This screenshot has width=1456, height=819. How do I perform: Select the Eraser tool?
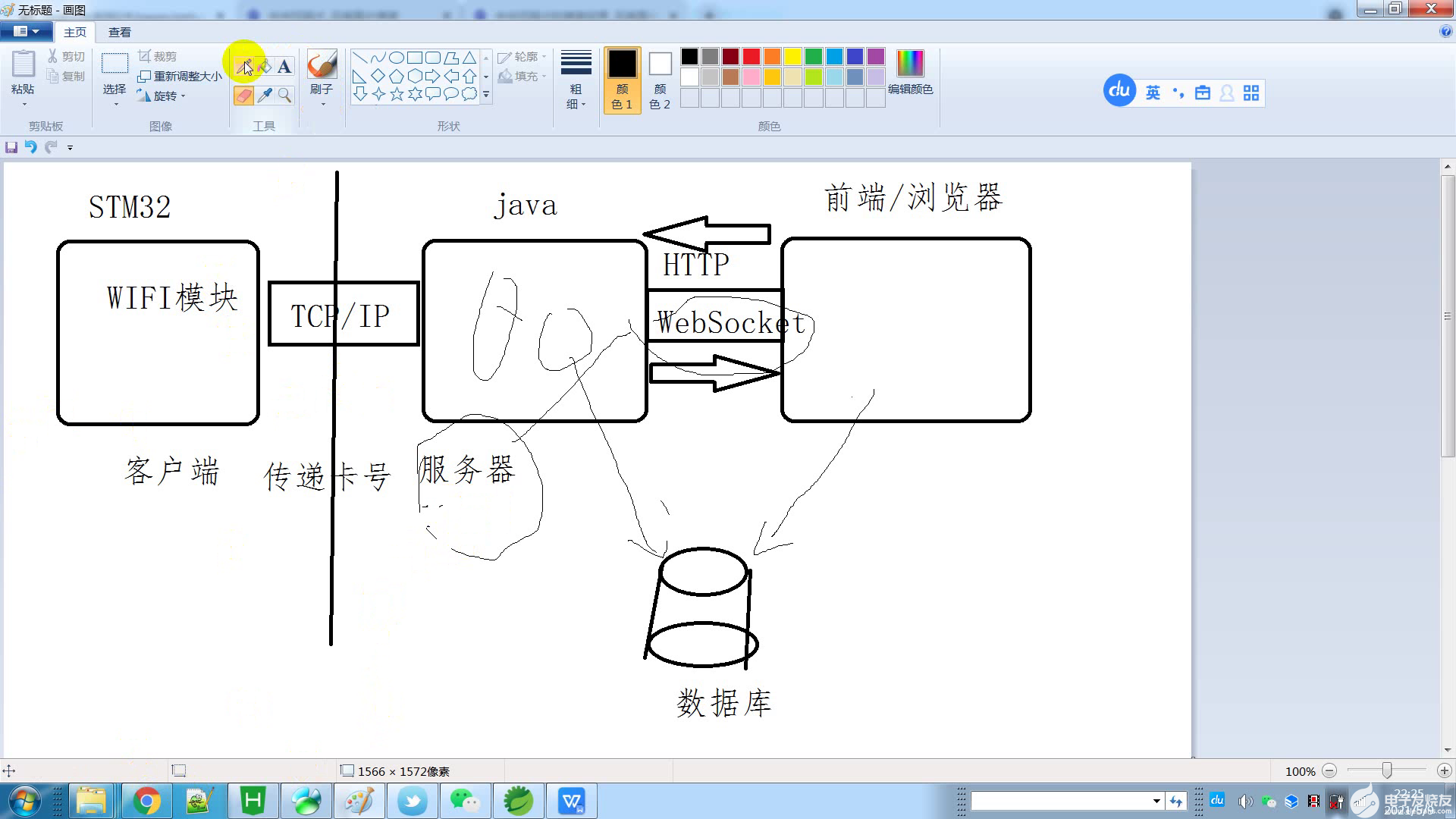243,95
